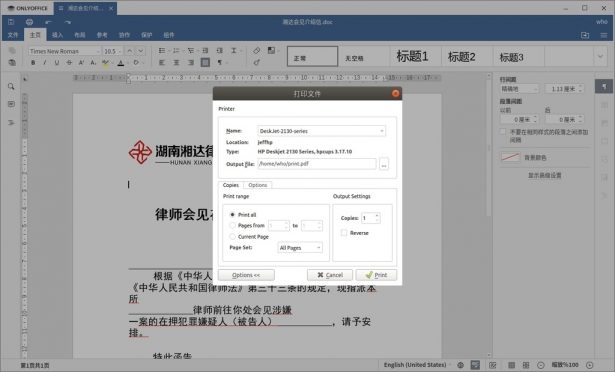Viewport: 615px width, 372px height.
Task: Click the copy style icon
Action: 257,62
